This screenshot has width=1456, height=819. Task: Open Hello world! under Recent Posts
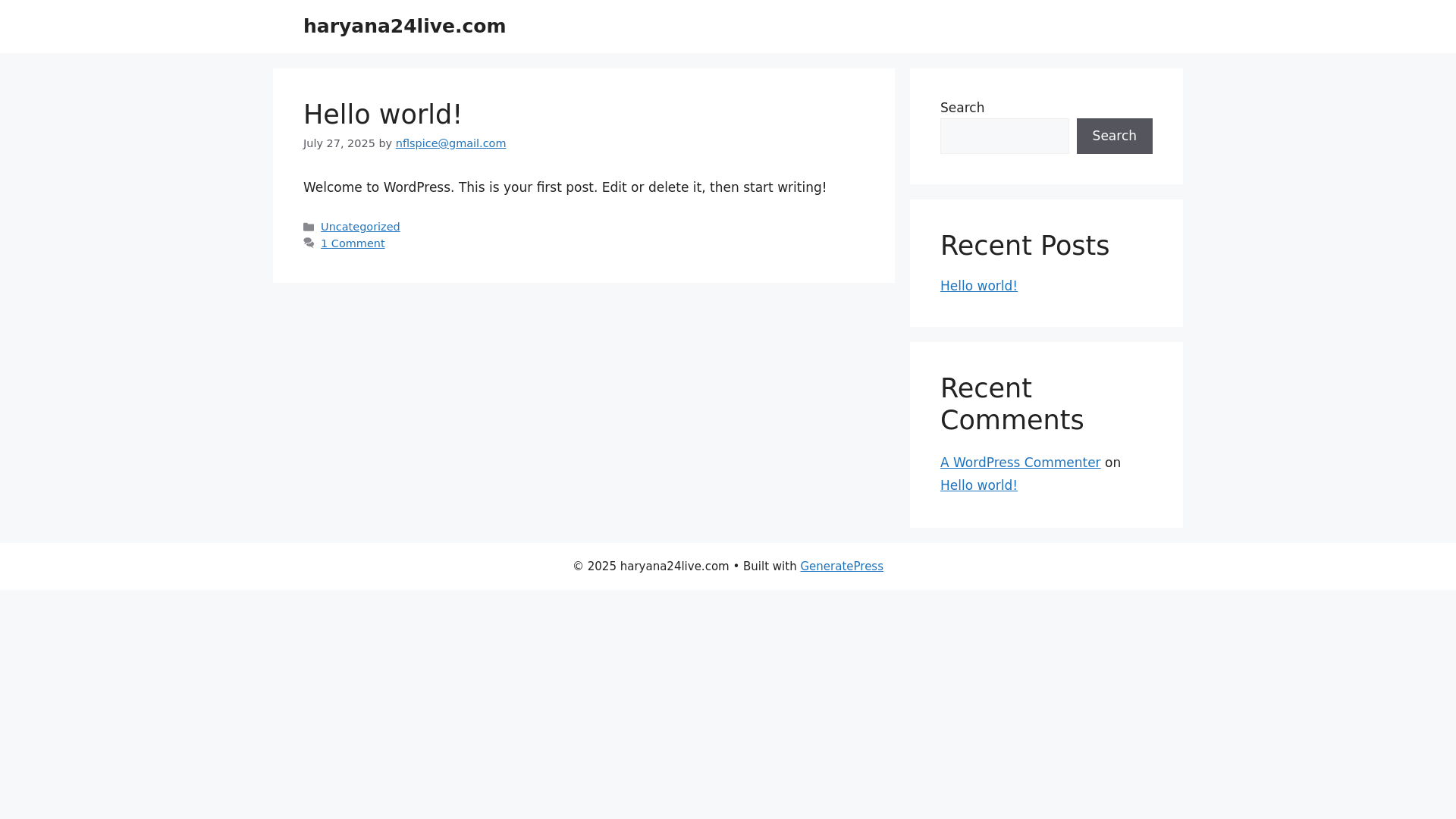[978, 286]
